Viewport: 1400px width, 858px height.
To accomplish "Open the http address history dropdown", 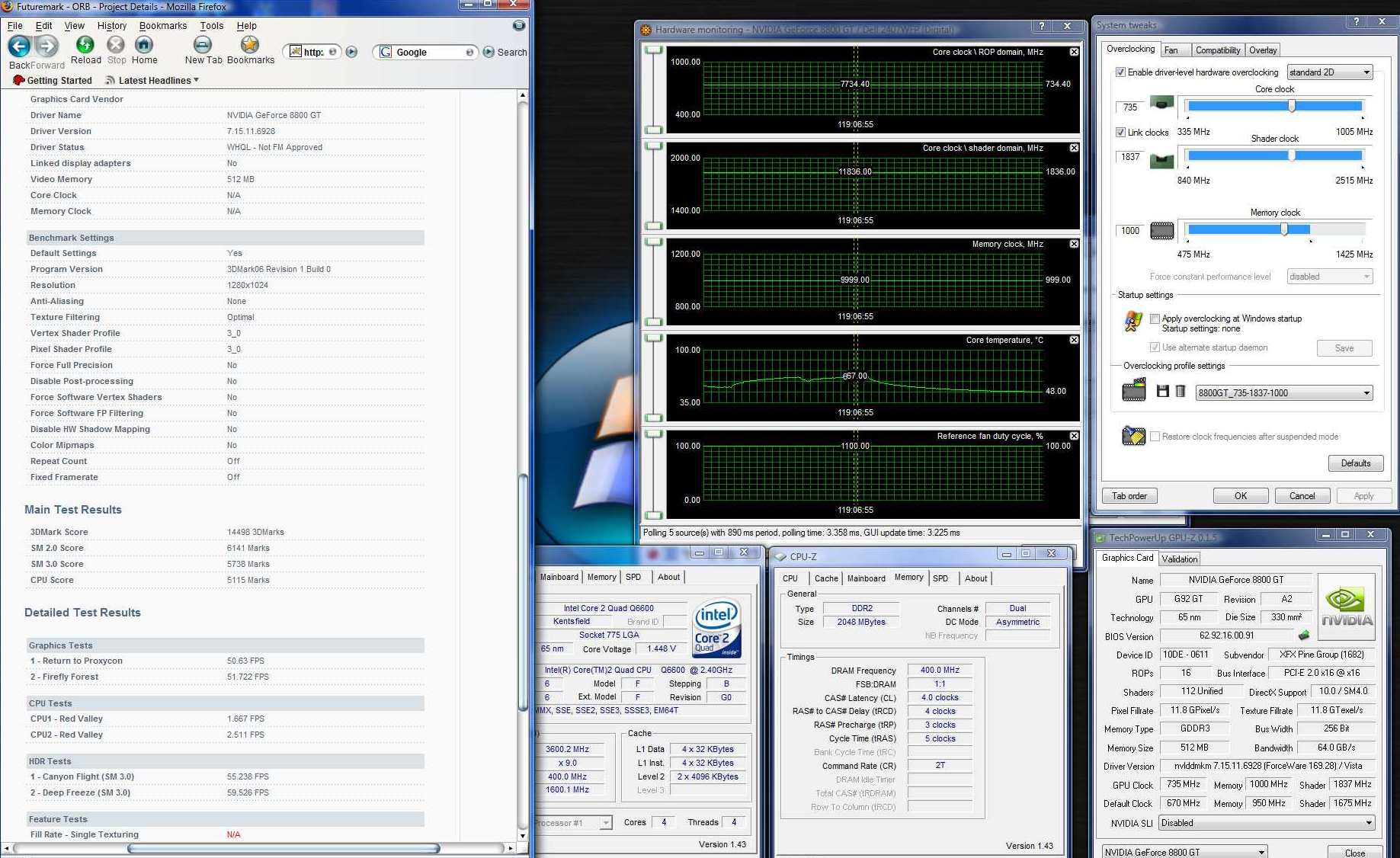I will tap(332, 52).
